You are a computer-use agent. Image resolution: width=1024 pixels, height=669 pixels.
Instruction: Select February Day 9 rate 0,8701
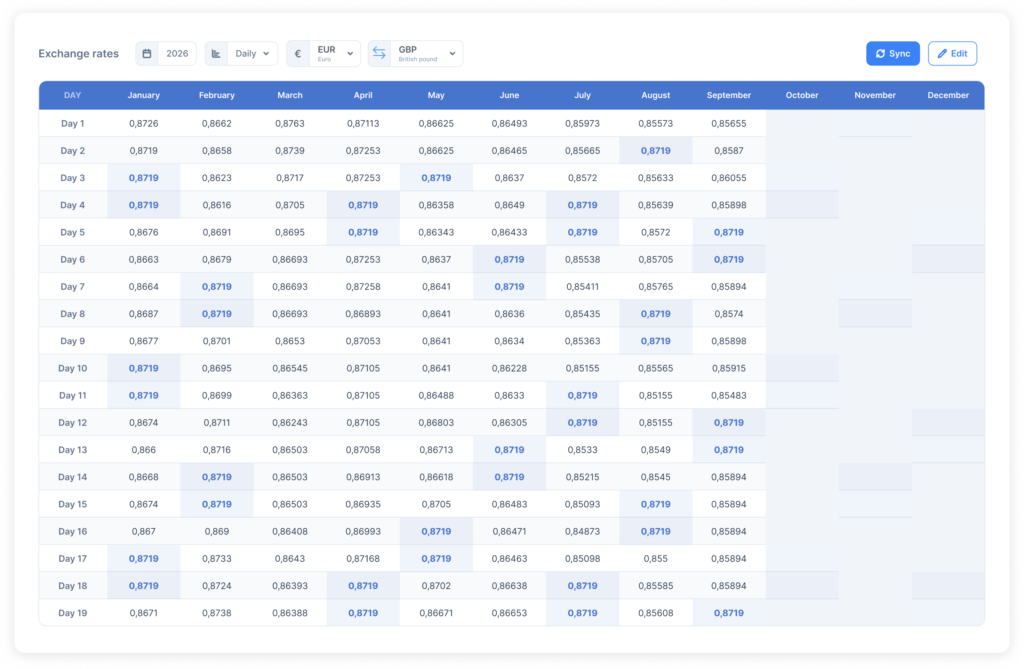(217, 341)
